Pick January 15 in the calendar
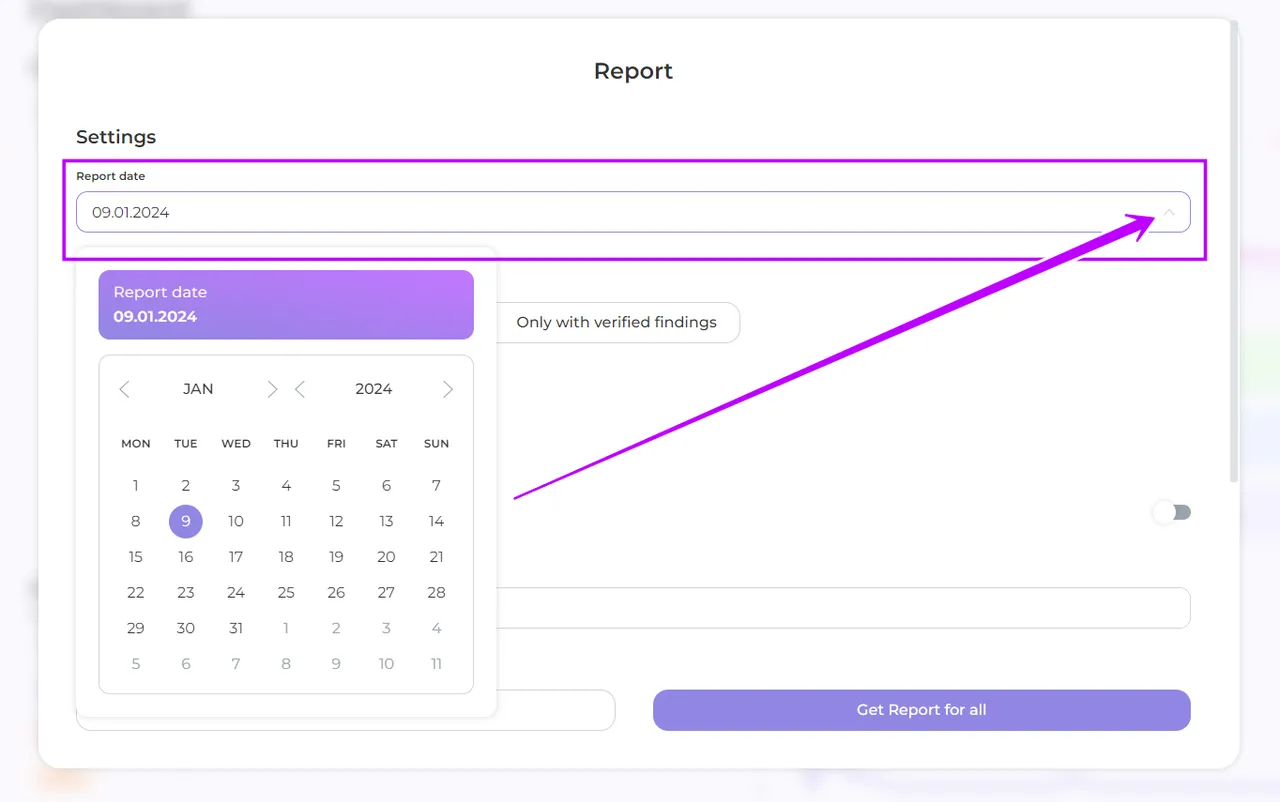 [136, 557]
